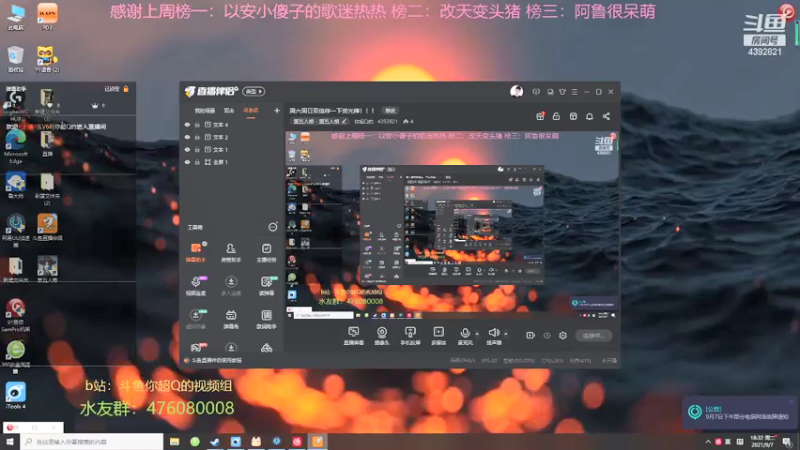
Task: Click the Windows taskbar search box
Action: (x=92, y=441)
